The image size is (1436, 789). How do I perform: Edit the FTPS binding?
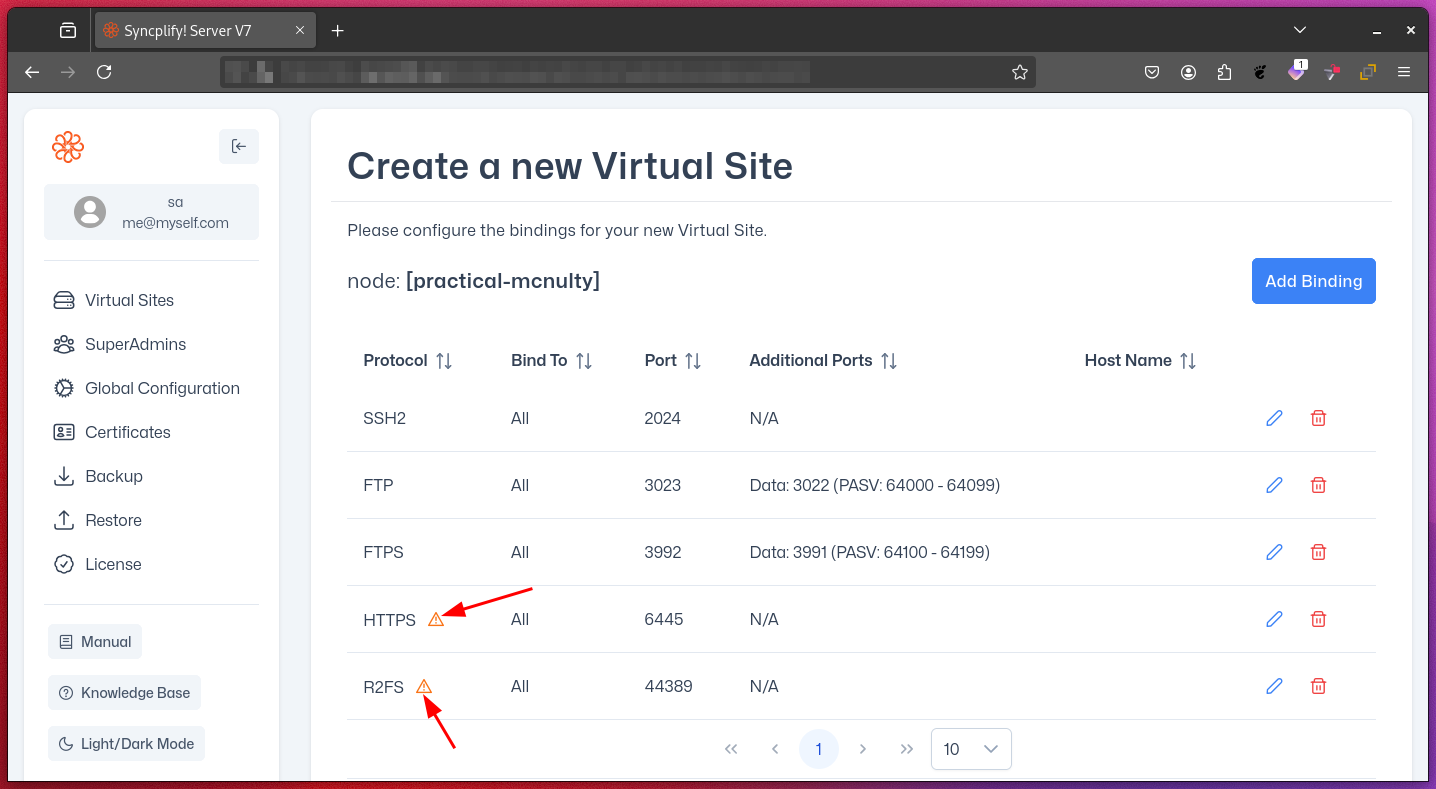[x=1273, y=551]
